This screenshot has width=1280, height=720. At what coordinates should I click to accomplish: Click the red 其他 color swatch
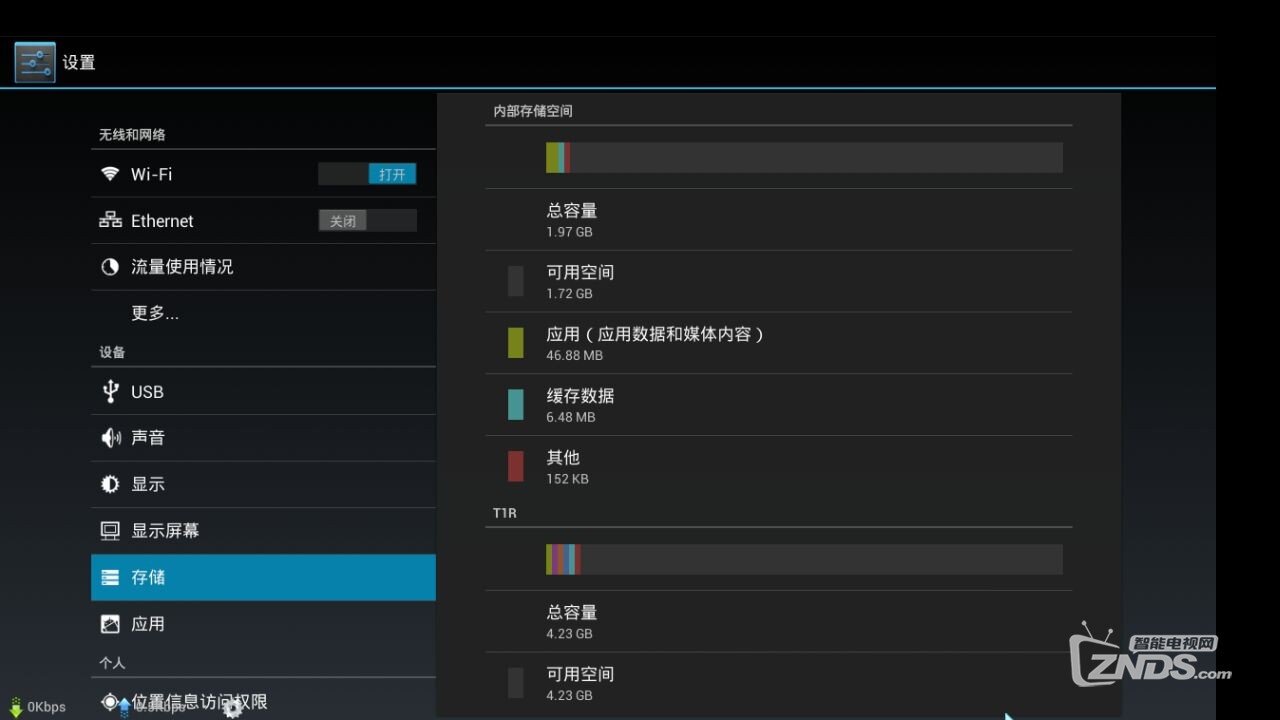click(516, 466)
